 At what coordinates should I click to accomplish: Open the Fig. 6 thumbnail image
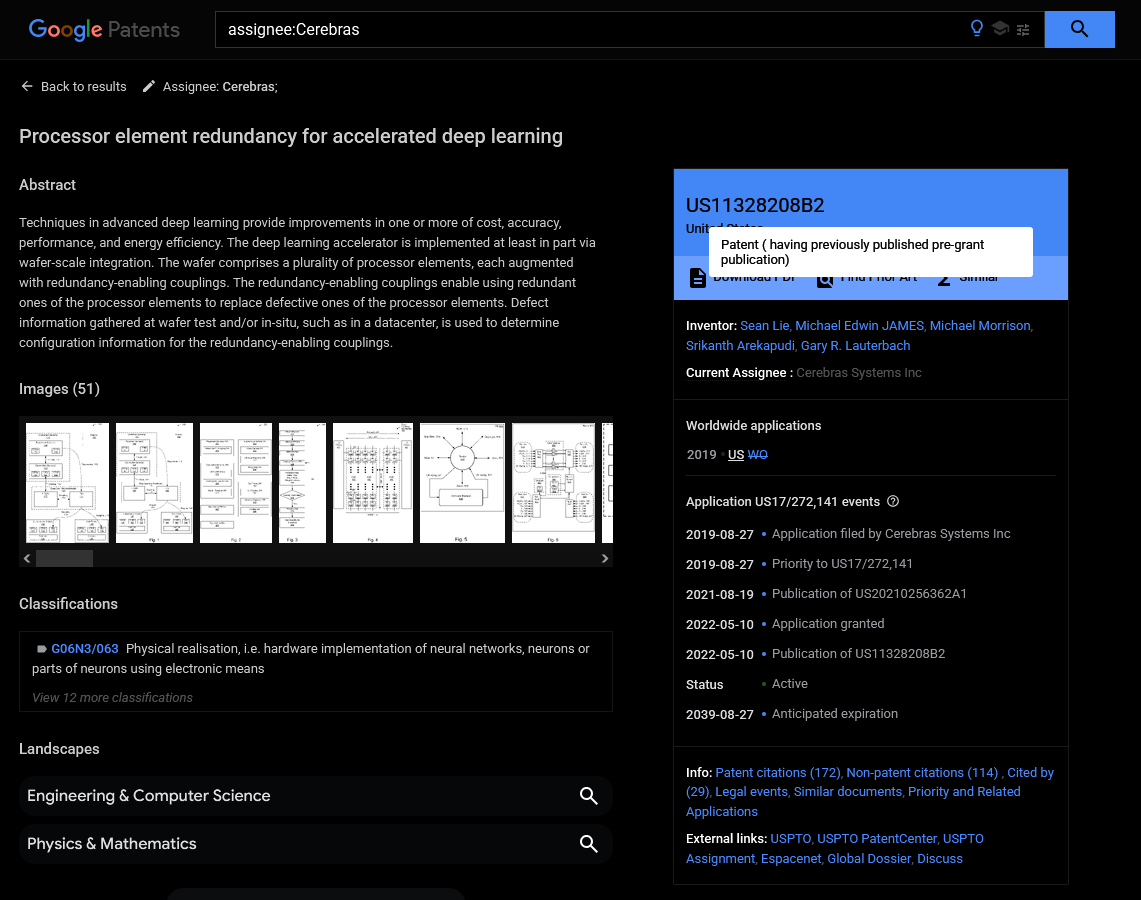[x=553, y=483]
